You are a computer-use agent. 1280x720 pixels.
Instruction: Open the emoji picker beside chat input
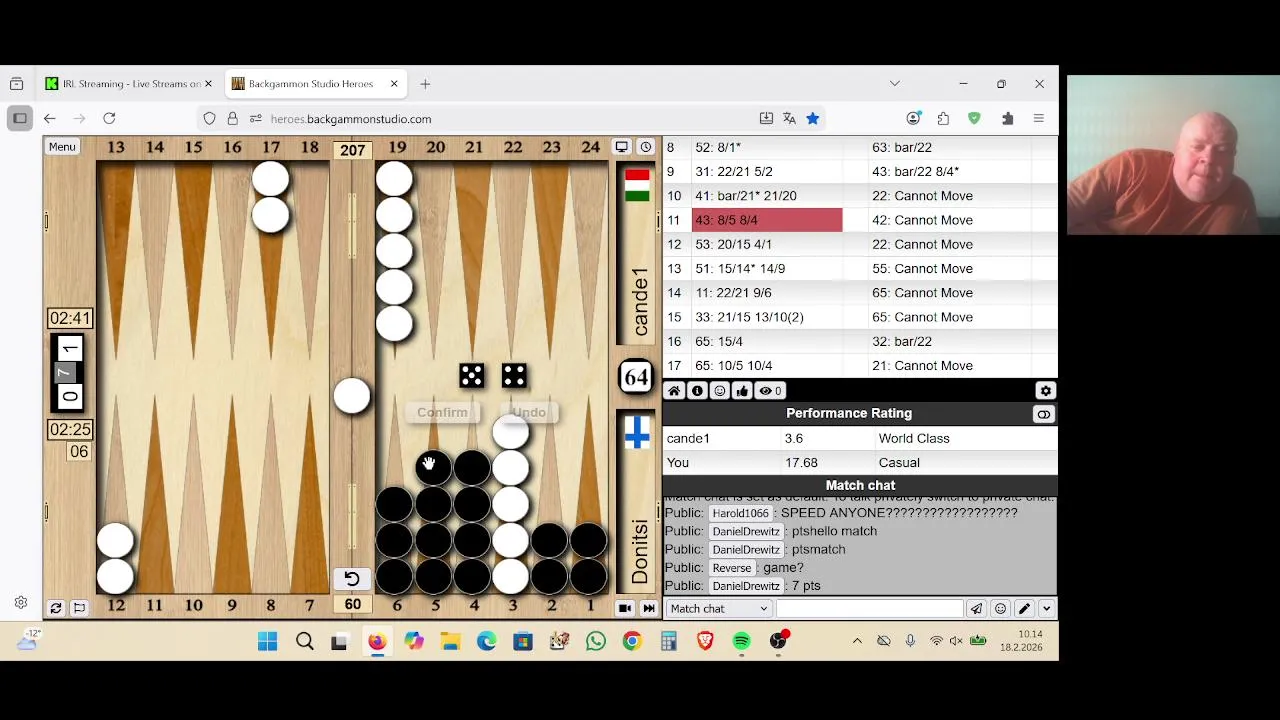click(1000, 608)
